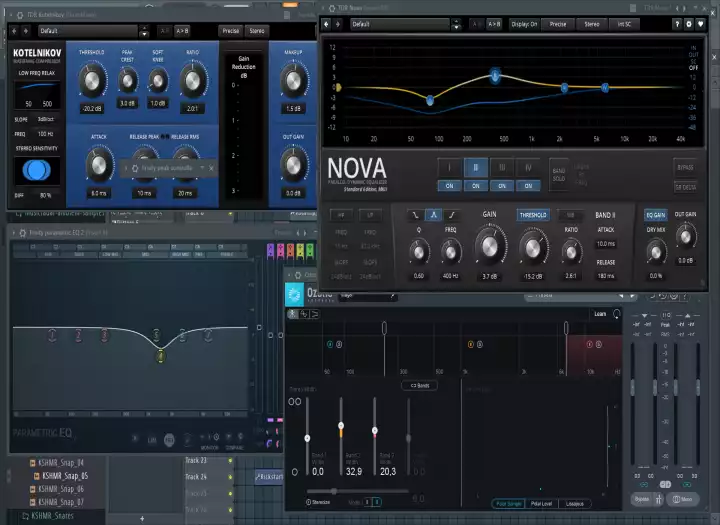The image size is (720, 525).
Task: Open Nova settings gear icon
Action: (x=689, y=24)
